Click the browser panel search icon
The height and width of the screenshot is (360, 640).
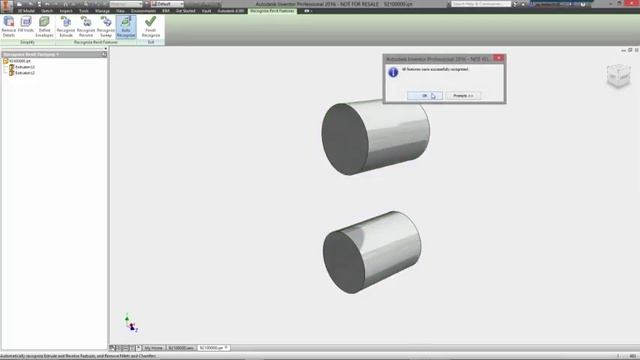tap(104, 54)
